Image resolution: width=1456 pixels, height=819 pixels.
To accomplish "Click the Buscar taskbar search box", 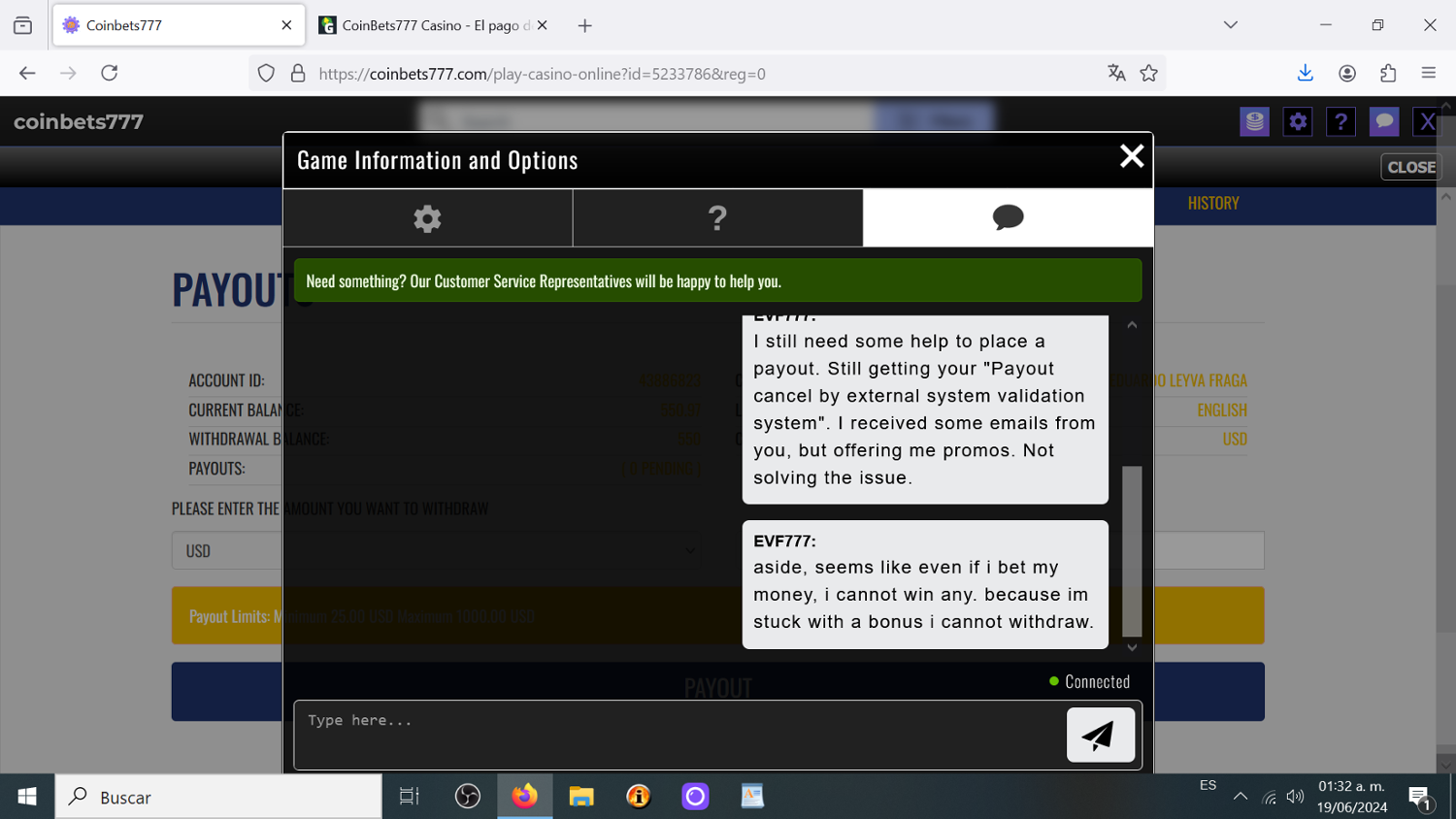I will [x=218, y=797].
